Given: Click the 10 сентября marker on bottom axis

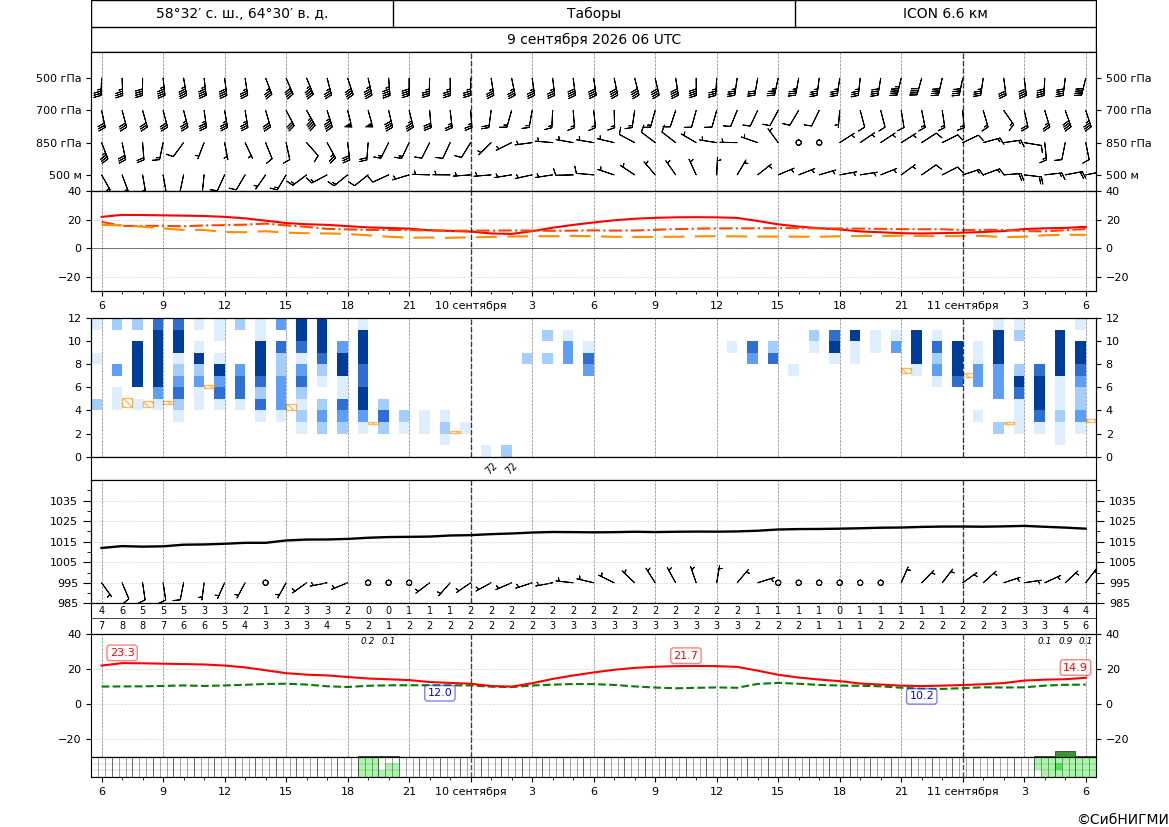Looking at the screenshot, I should click(470, 791).
